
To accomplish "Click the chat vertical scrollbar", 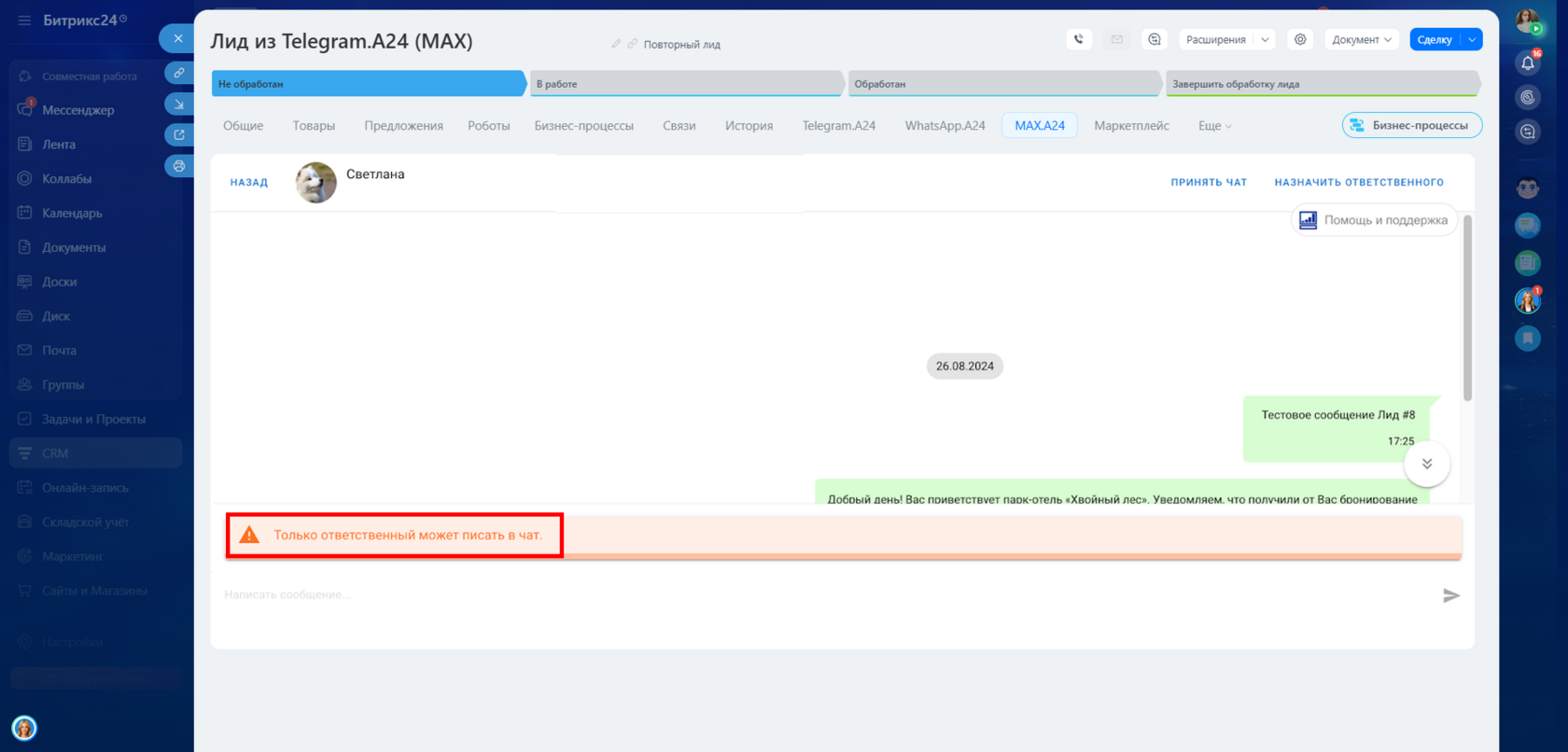I will coord(1467,308).
